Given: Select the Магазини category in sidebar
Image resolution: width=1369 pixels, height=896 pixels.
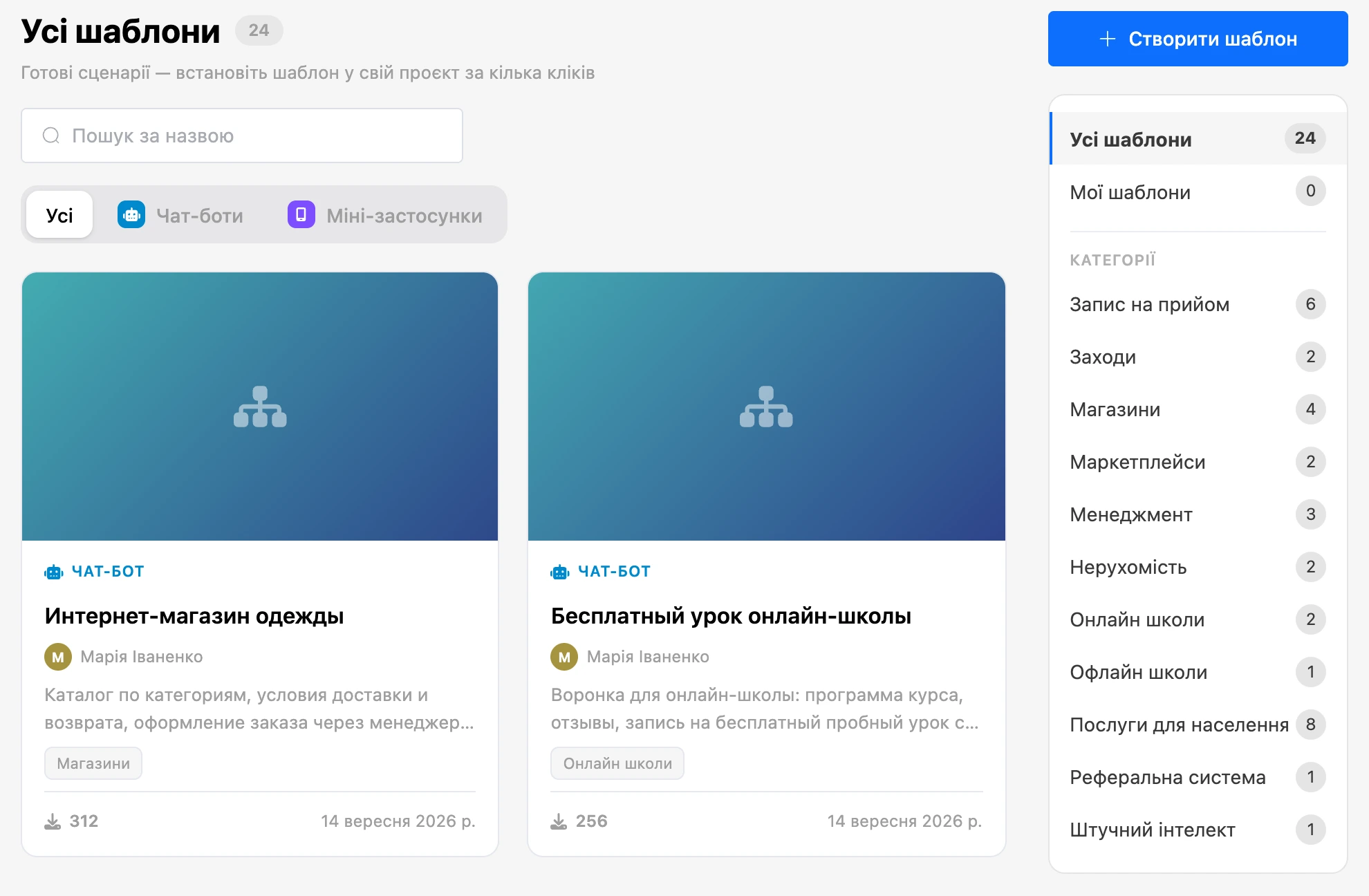Looking at the screenshot, I should click(x=1198, y=409).
